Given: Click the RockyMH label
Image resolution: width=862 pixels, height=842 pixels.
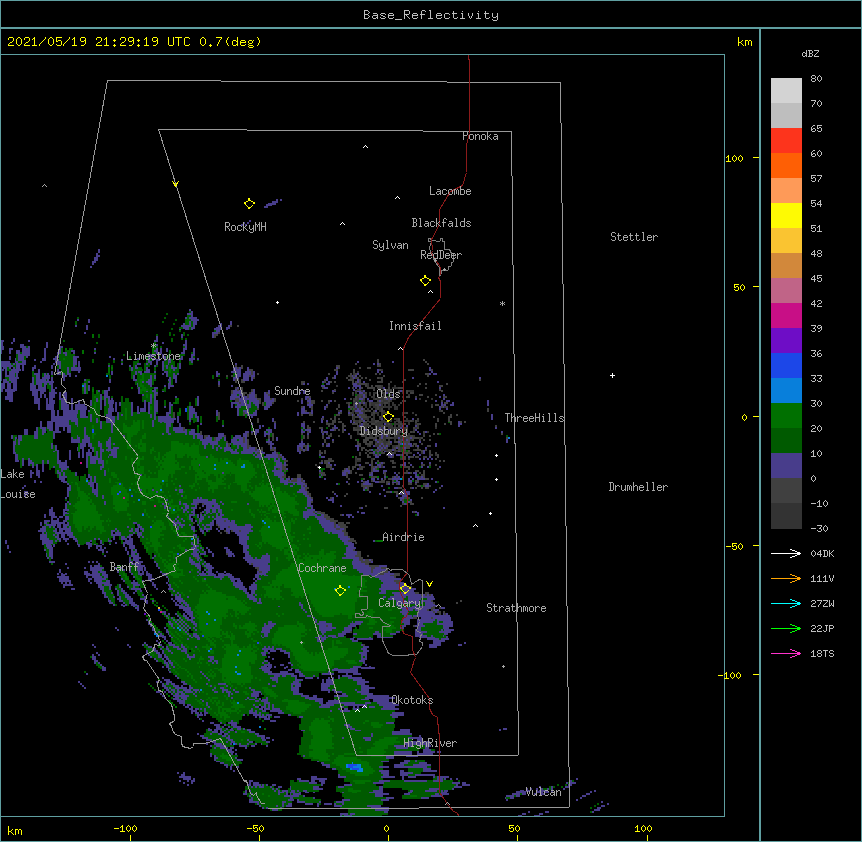Looking at the screenshot, I should [x=245, y=227].
